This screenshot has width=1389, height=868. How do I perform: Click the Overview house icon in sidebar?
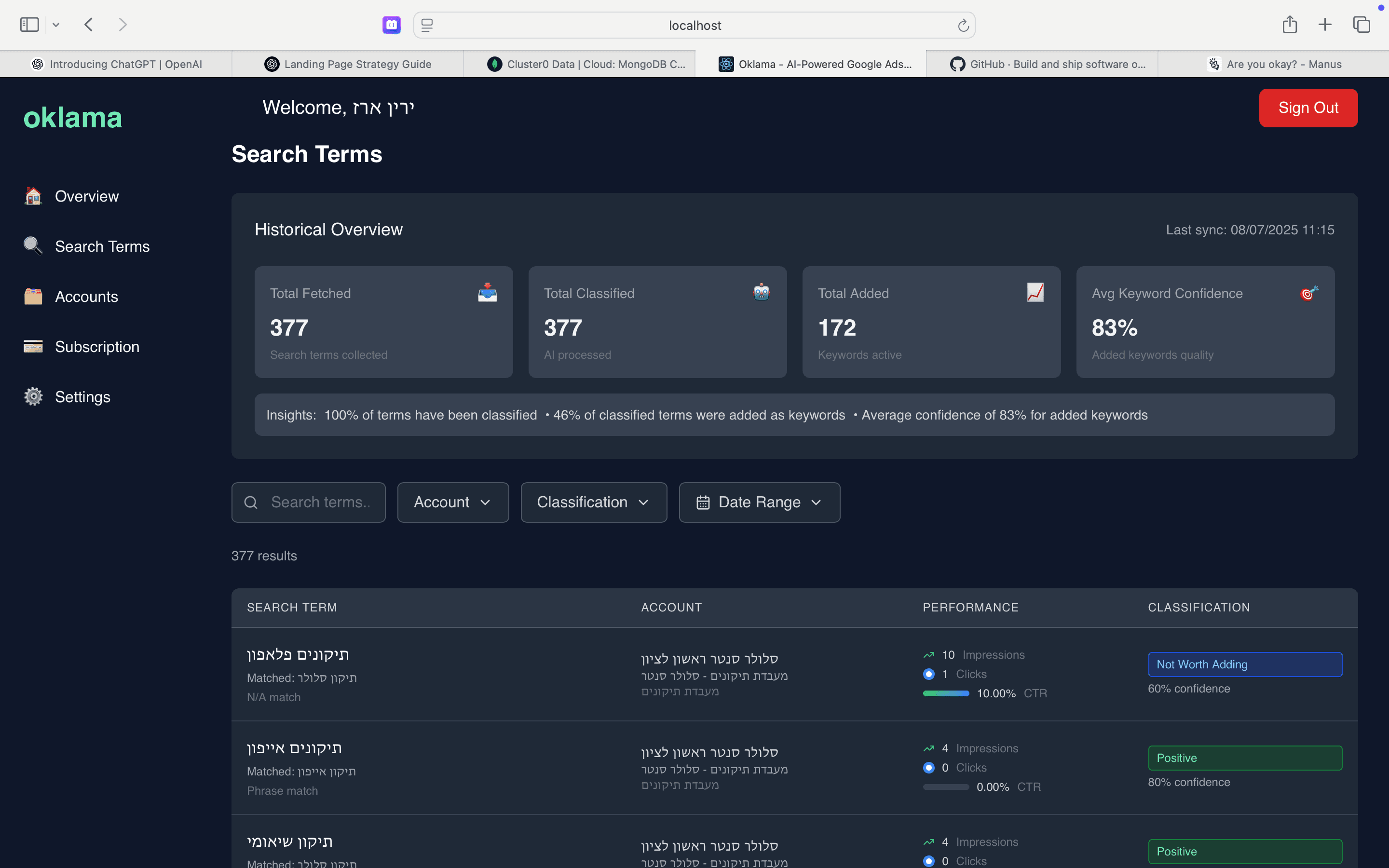33,196
